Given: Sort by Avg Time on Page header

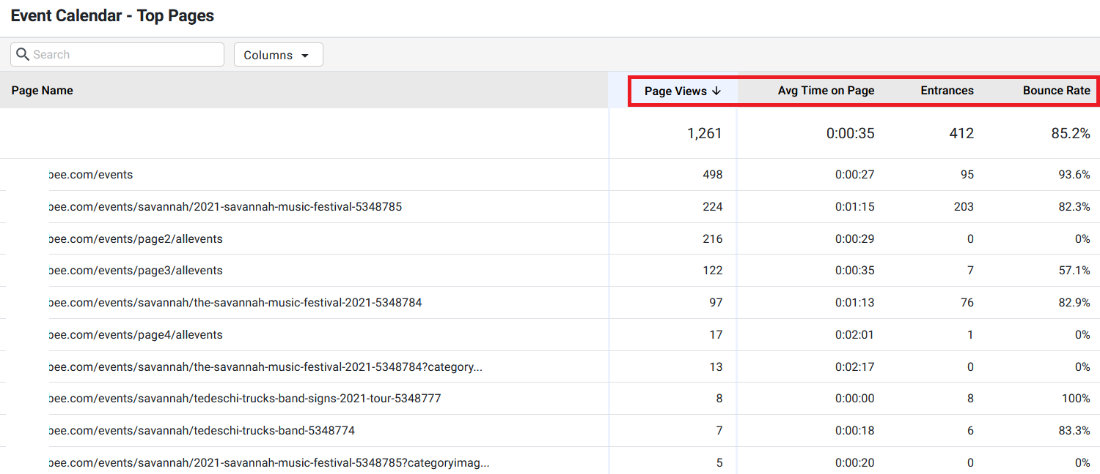Looking at the screenshot, I should click(x=826, y=90).
